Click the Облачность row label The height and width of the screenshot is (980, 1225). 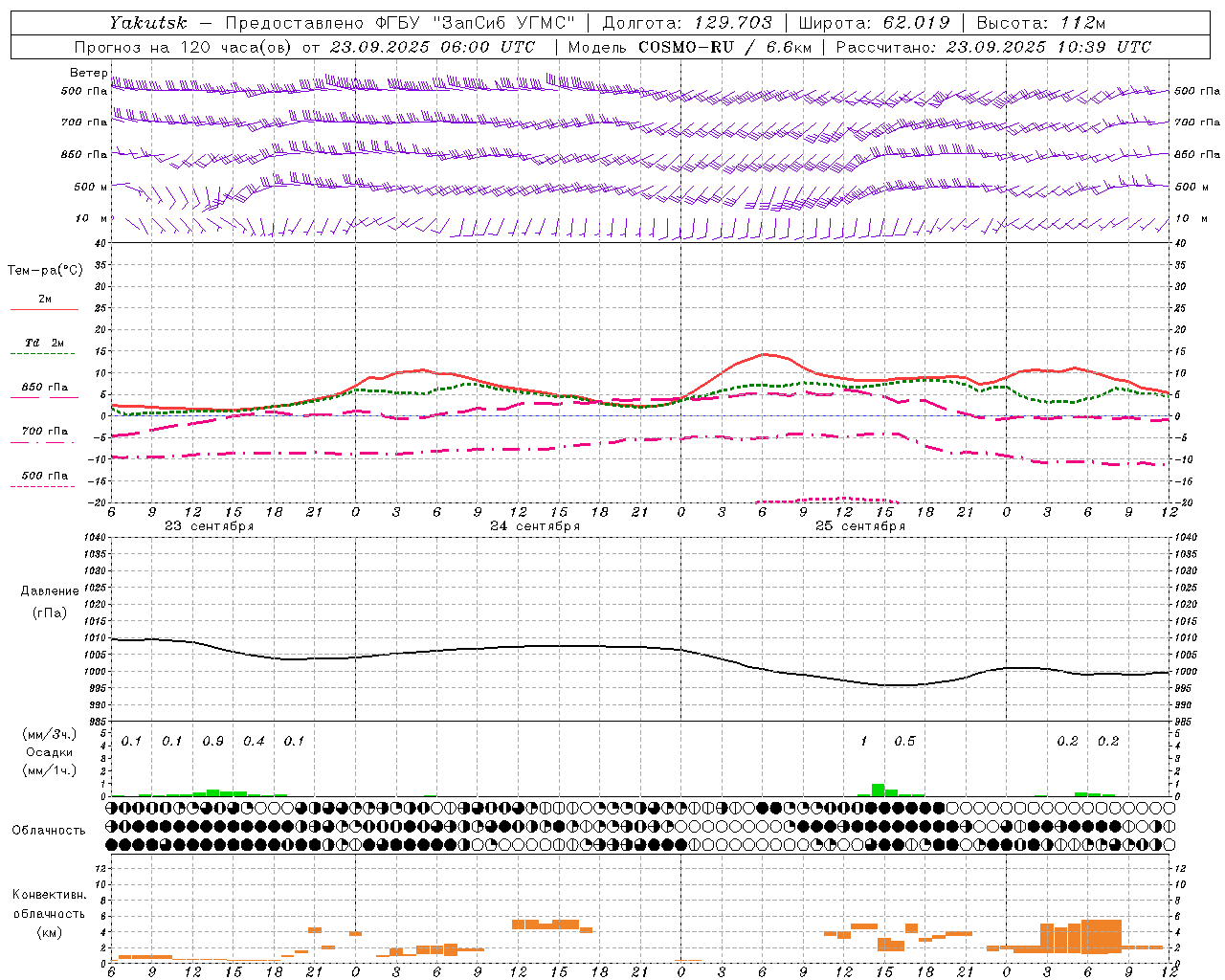click(49, 830)
